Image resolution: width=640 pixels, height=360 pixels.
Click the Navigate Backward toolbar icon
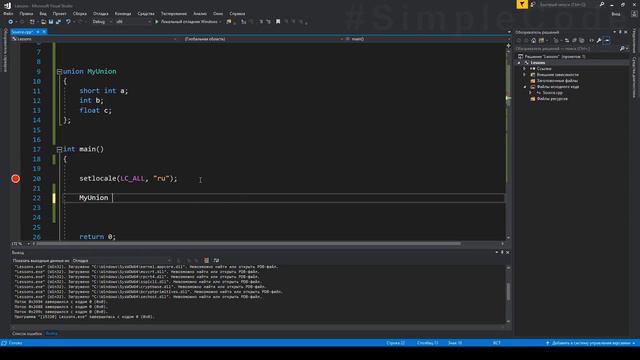(x=11, y=22)
